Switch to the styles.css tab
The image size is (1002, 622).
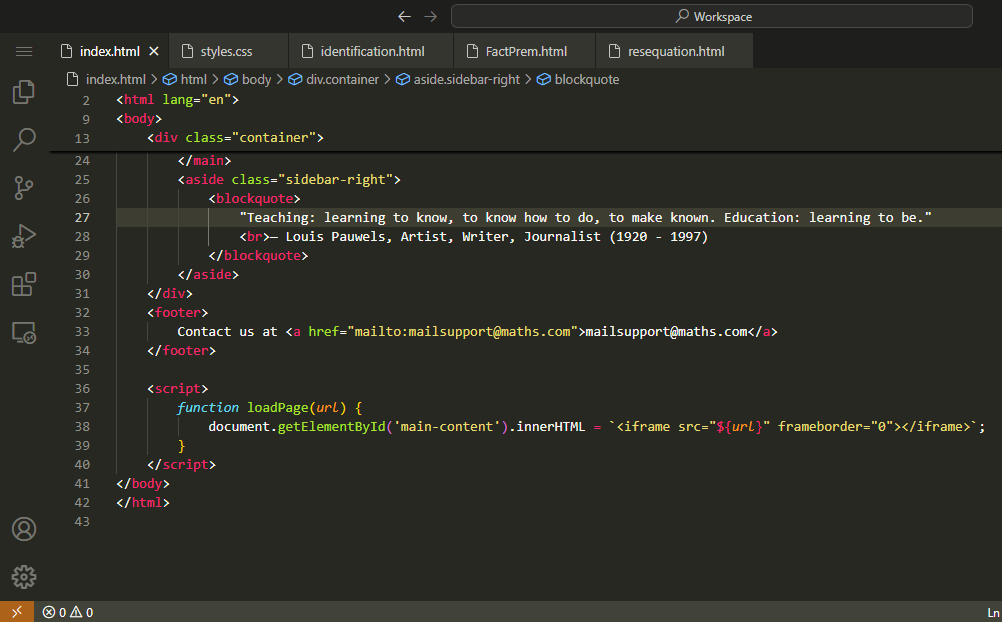click(x=225, y=51)
